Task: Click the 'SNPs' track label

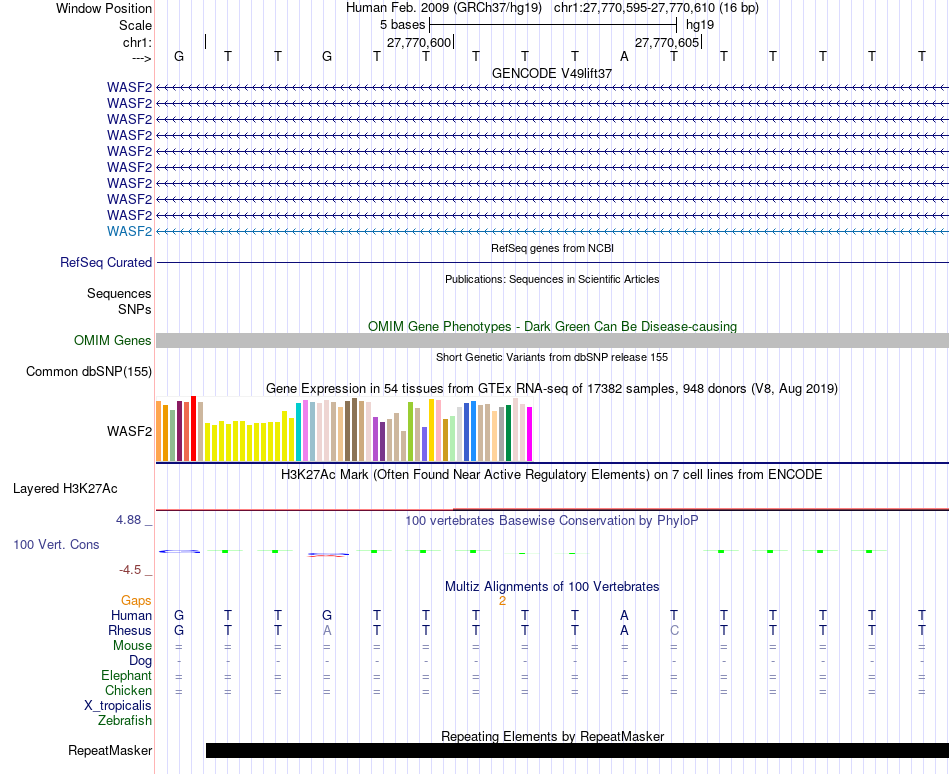Action: click(135, 309)
